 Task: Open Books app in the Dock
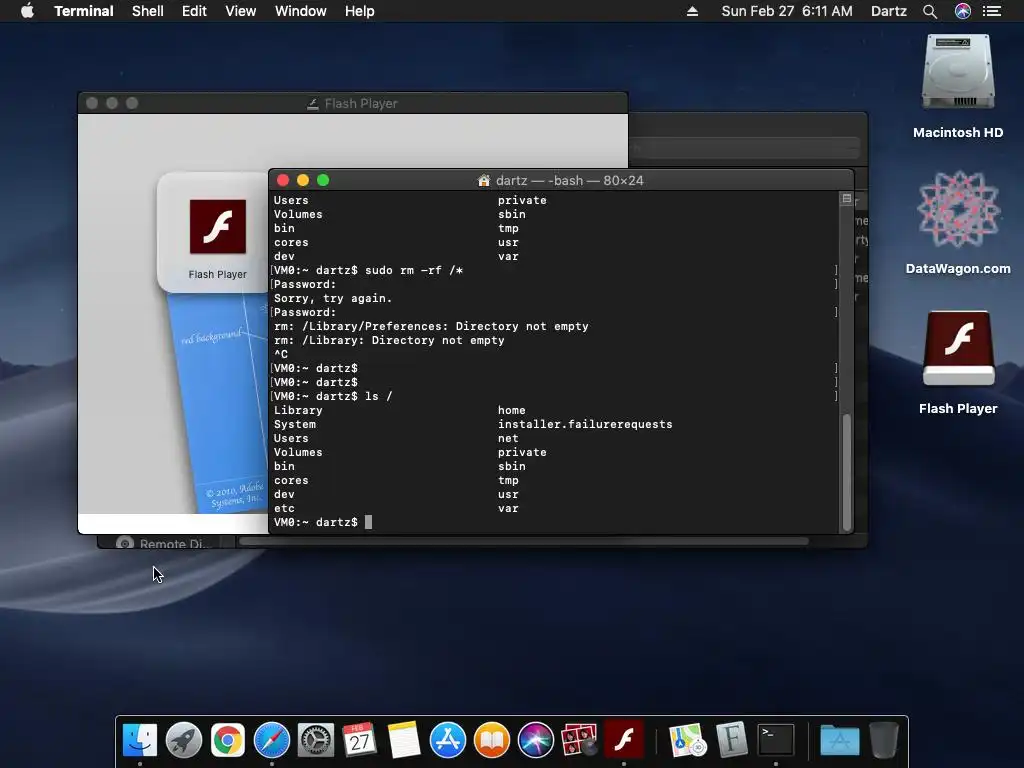click(492, 740)
